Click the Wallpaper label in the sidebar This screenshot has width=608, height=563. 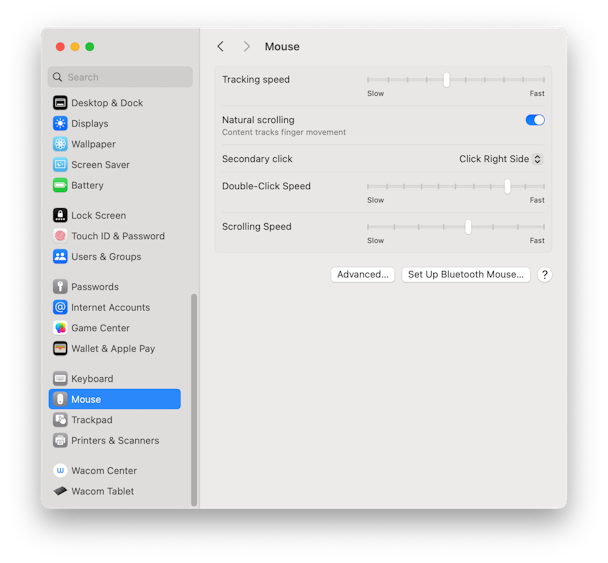[x=93, y=144]
